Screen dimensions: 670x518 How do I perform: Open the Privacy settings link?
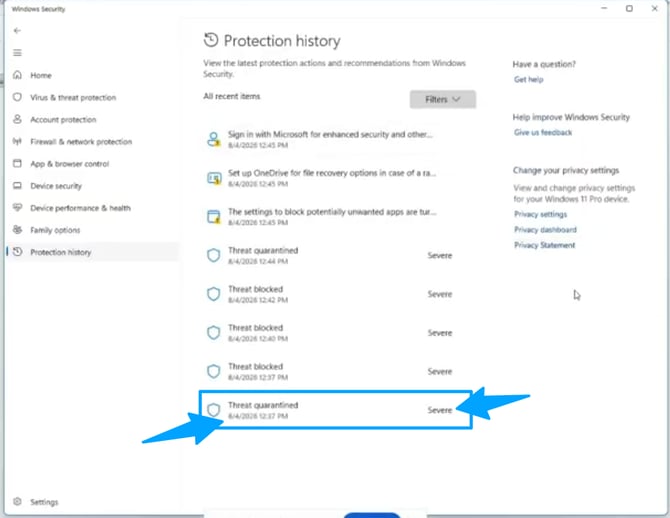(x=541, y=214)
